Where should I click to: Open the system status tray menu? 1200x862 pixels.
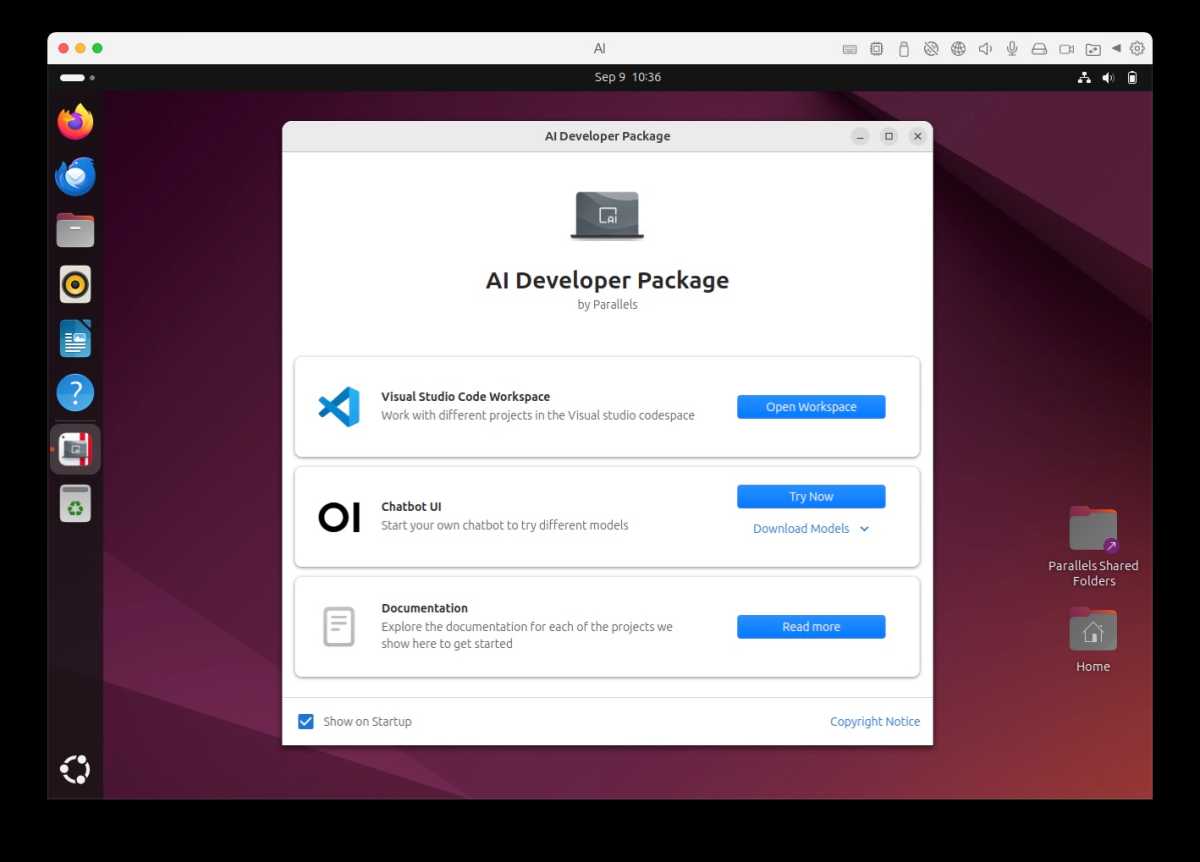1108,77
